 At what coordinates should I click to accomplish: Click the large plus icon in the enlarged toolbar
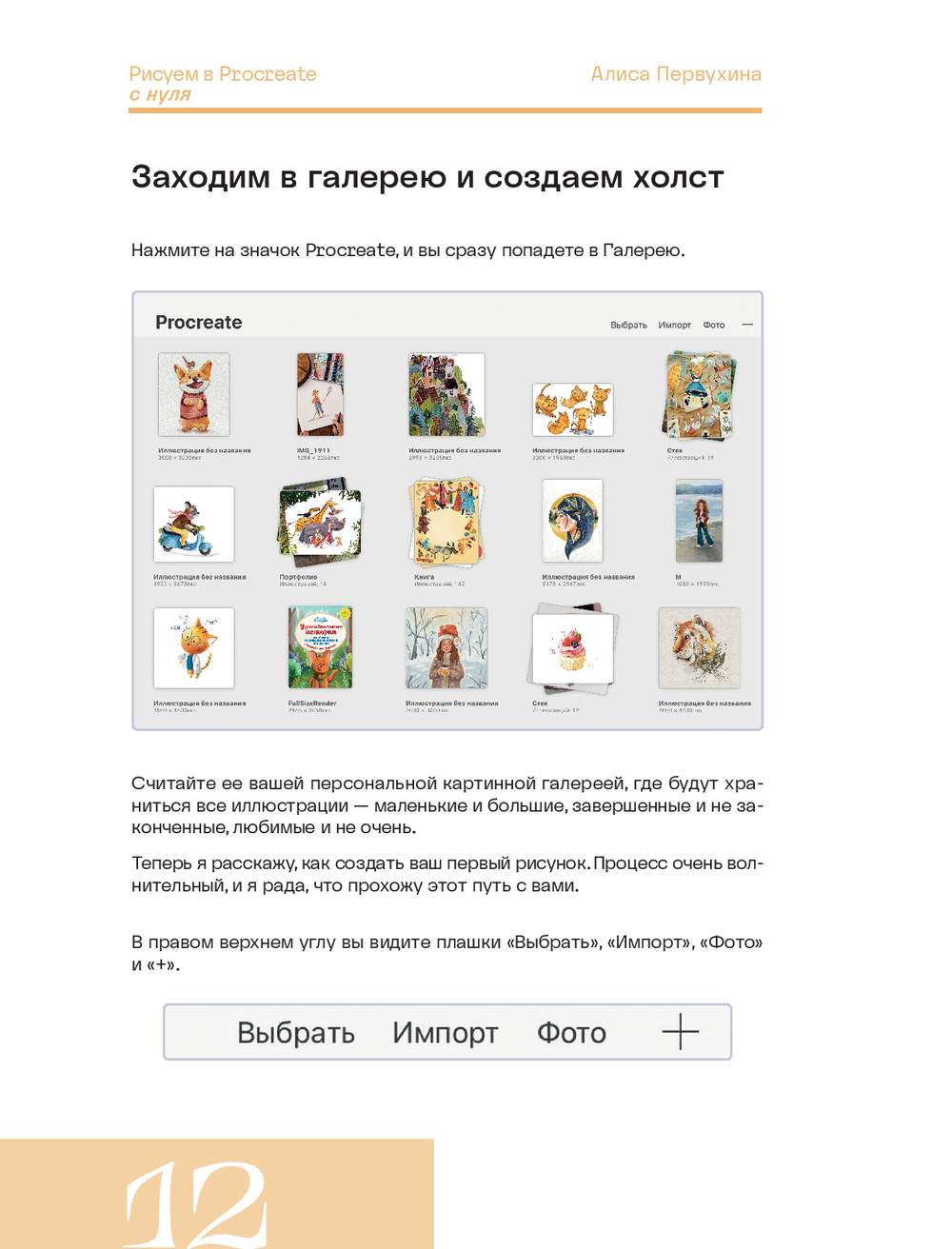(681, 1031)
